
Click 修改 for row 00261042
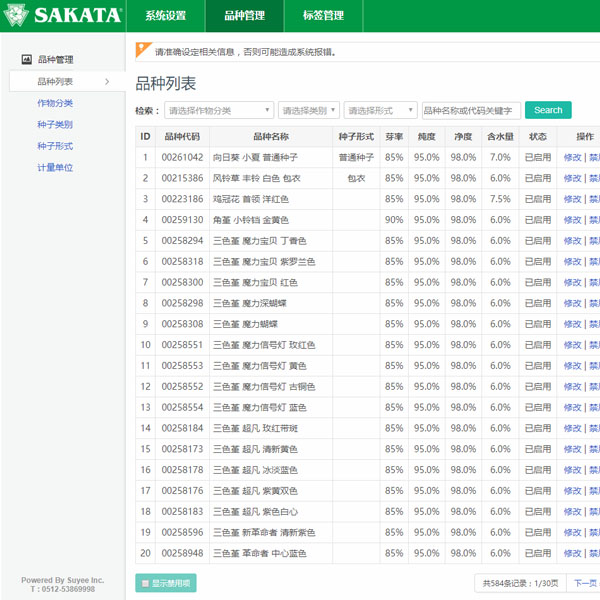(572, 157)
